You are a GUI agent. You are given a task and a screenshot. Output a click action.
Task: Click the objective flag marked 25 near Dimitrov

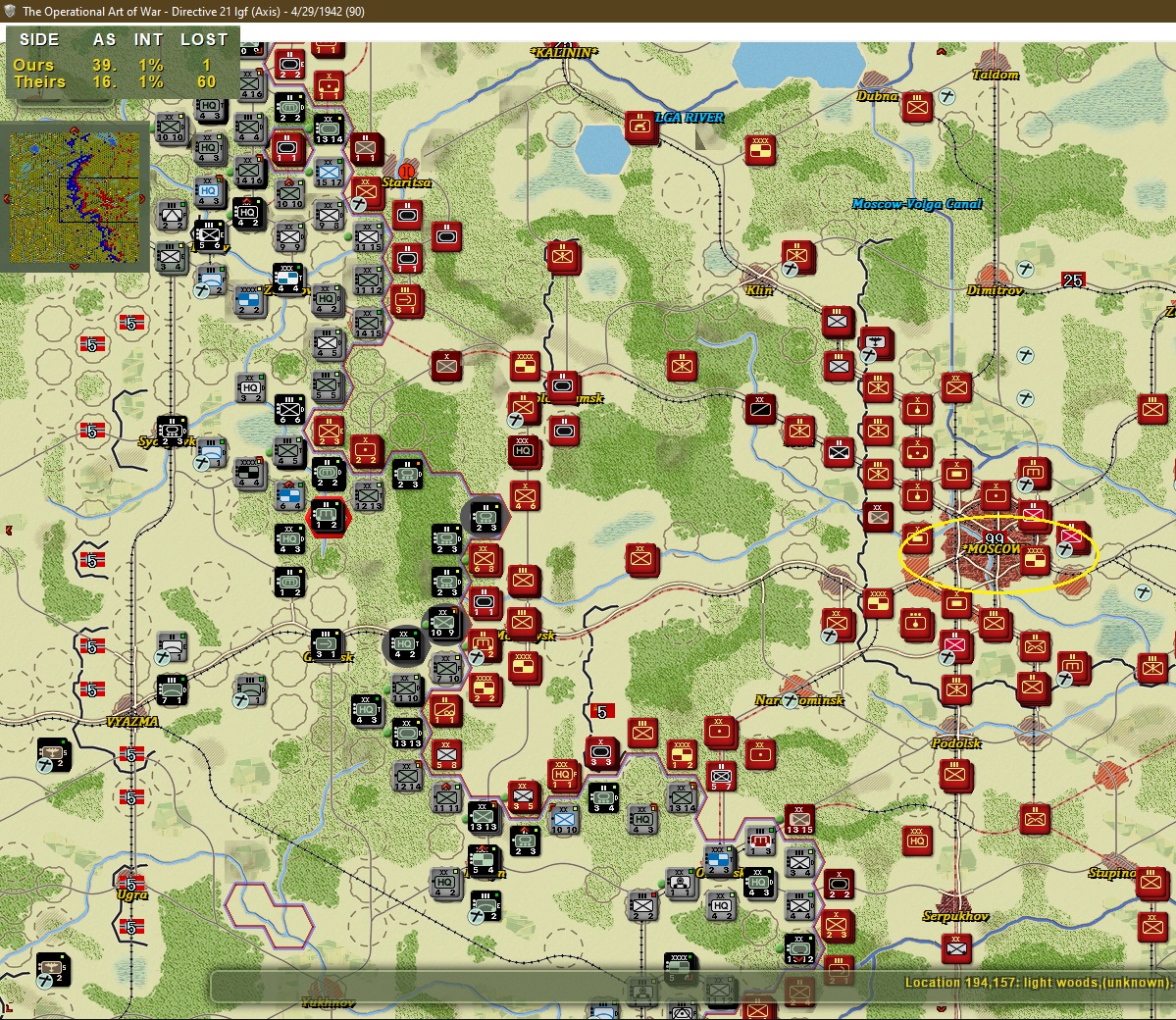[1073, 280]
